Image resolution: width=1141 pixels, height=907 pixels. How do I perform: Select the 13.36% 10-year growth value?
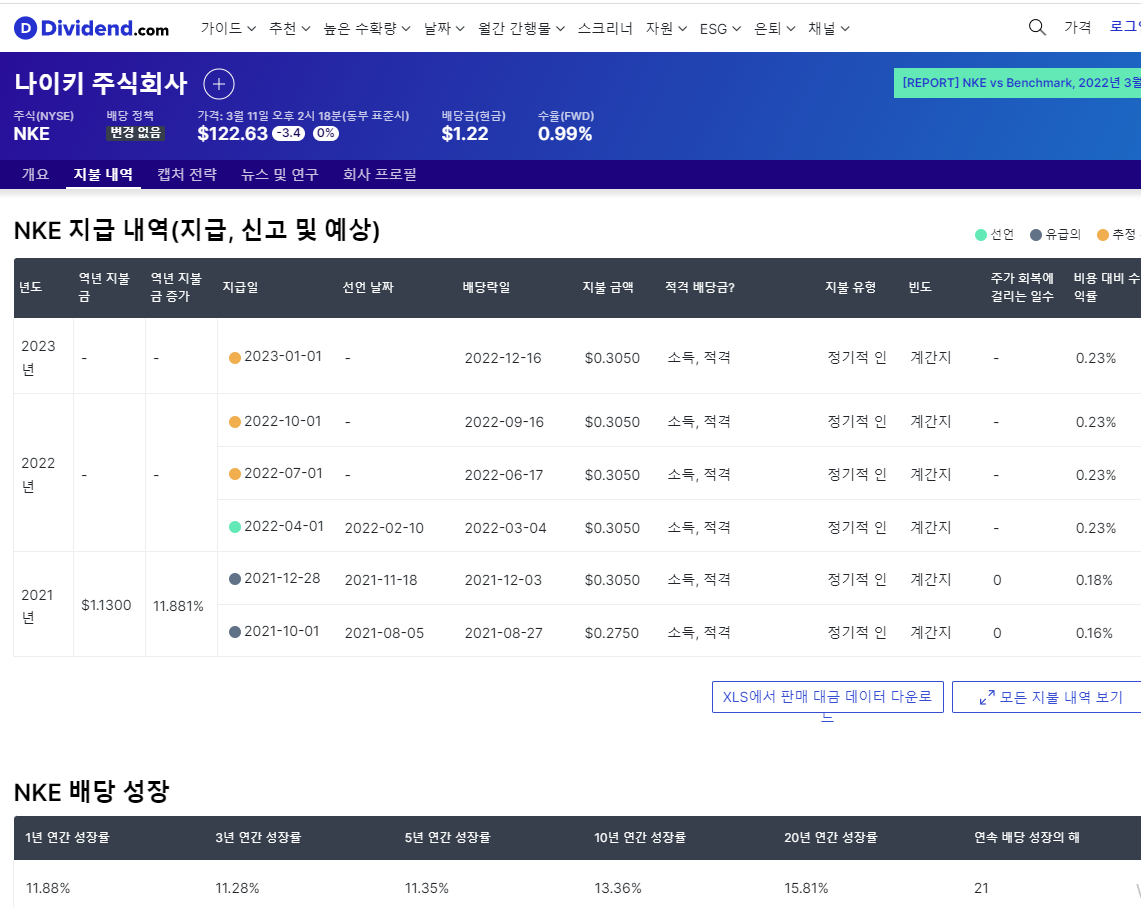[618, 888]
